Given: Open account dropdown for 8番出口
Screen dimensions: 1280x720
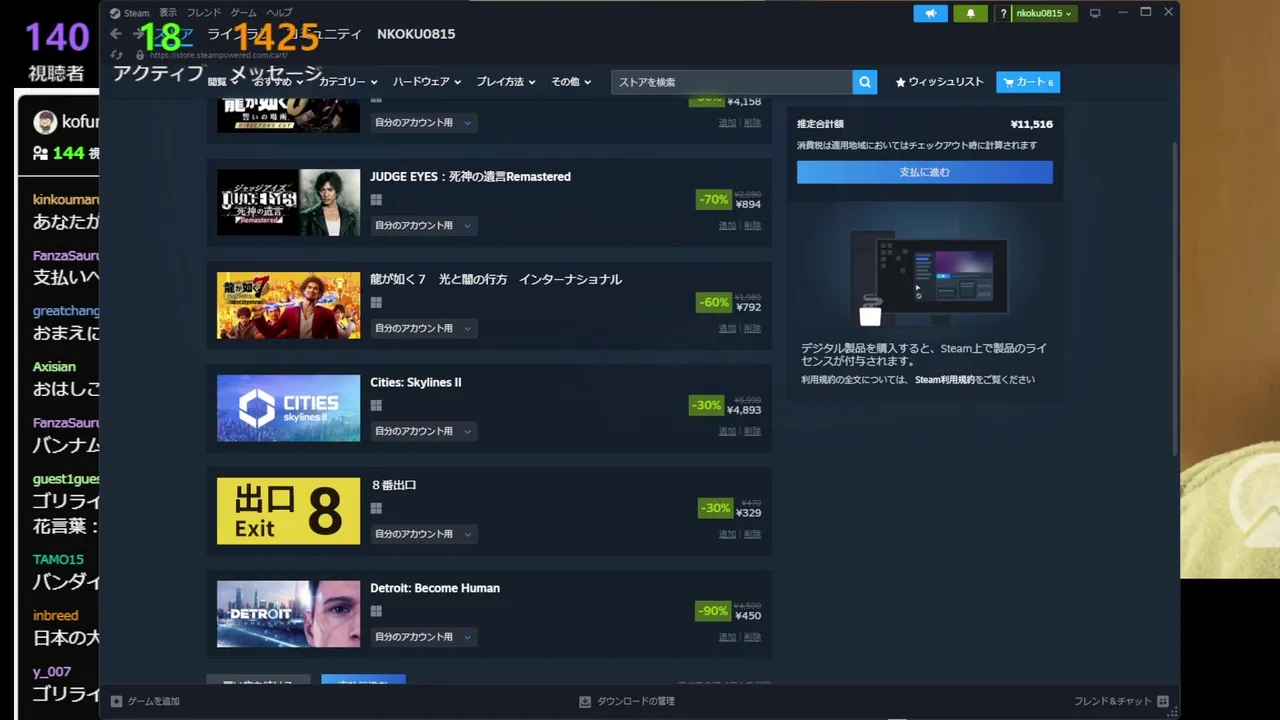Looking at the screenshot, I should pos(423,535).
